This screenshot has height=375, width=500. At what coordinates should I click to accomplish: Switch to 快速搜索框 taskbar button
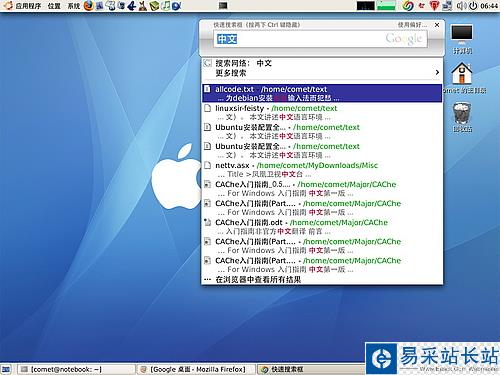[x=310, y=369]
